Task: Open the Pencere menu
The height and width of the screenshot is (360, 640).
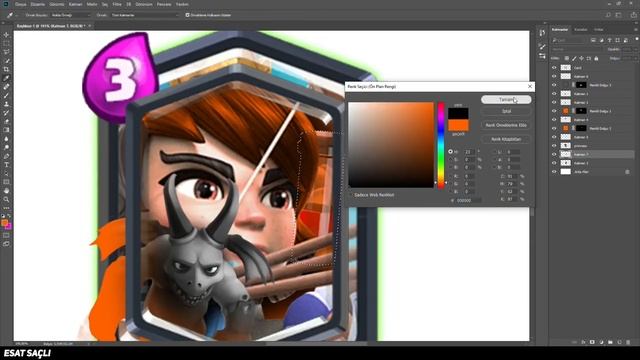Action: pos(164,4)
